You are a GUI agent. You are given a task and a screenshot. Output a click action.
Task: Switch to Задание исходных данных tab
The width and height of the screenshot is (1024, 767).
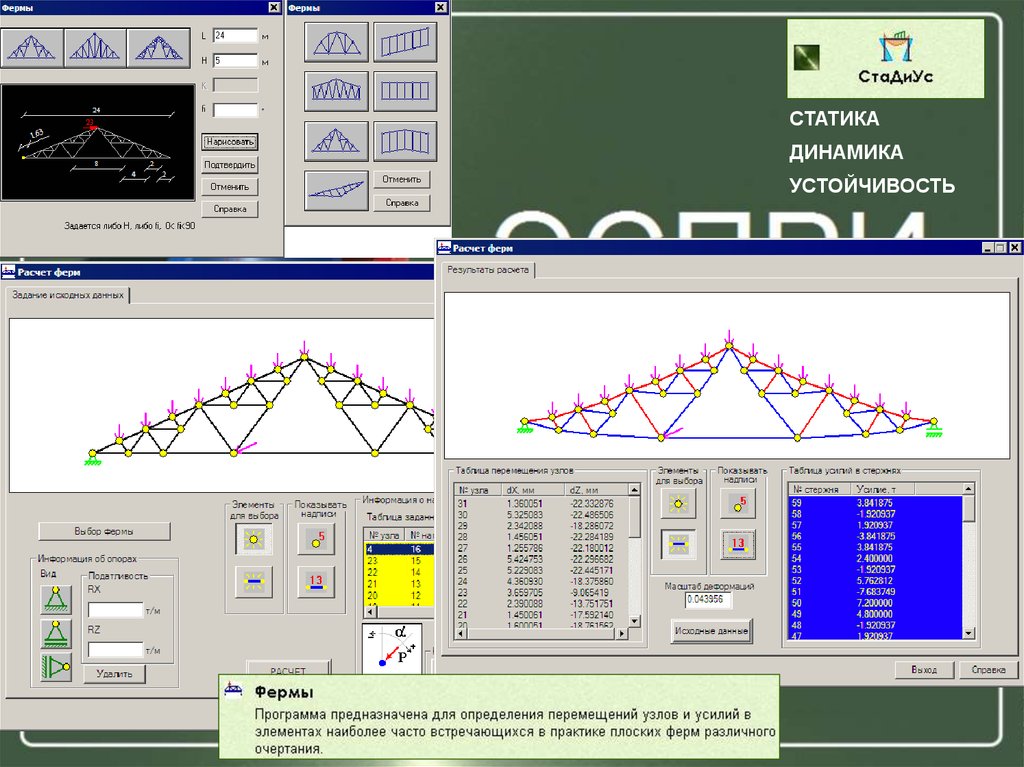tap(69, 295)
